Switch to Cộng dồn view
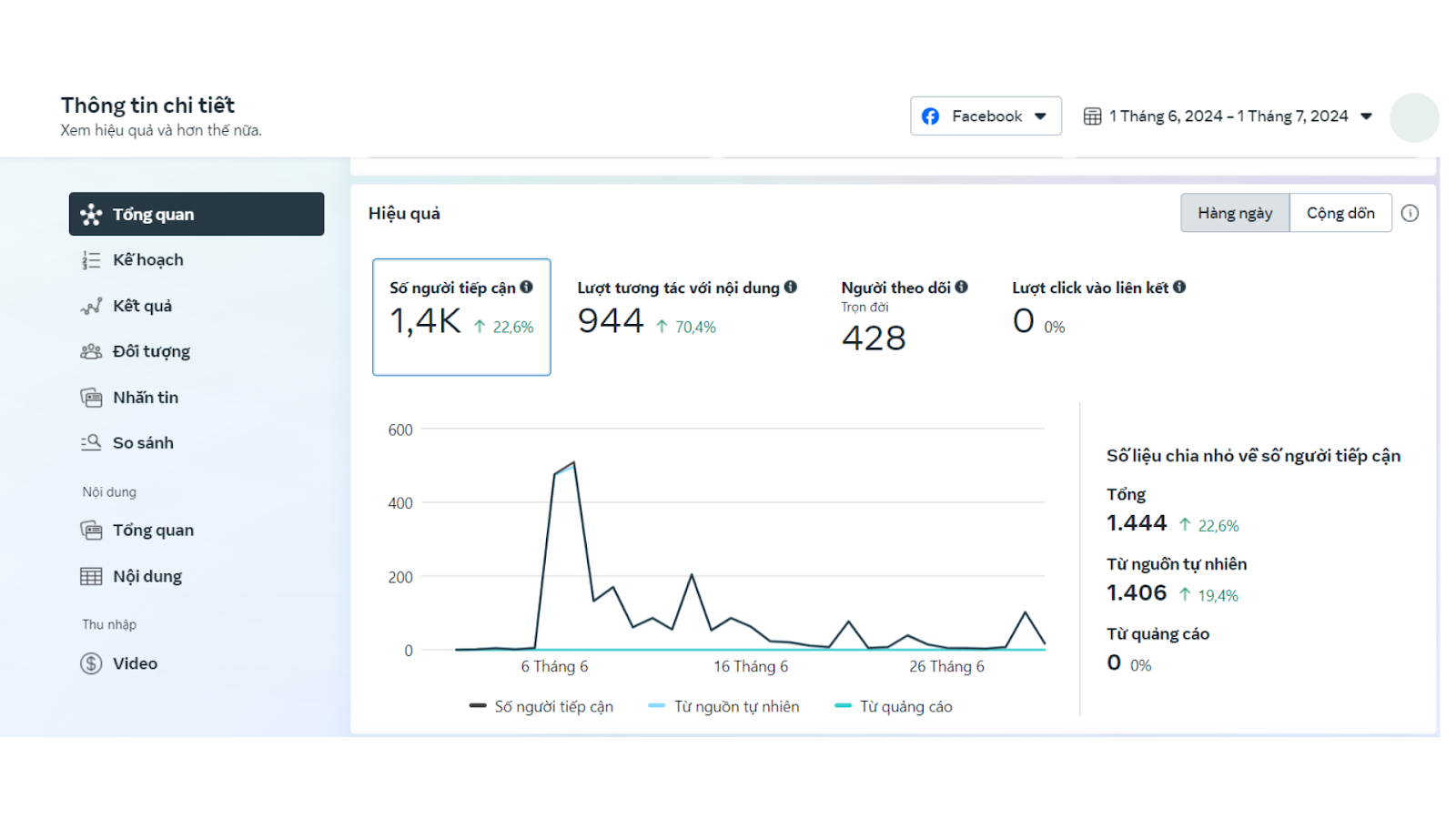The width and height of the screenshot is (1456, 819). pos(1340,213)
